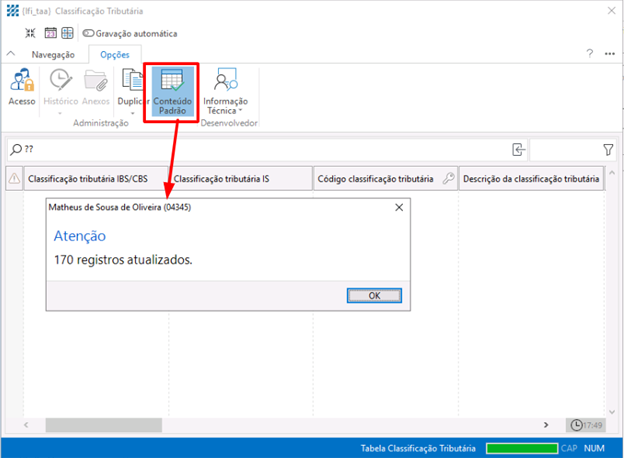Image resolution: width=624 pixels, height=458 pixels.
Task: Click the help question mark button
Action: [590, 53]
